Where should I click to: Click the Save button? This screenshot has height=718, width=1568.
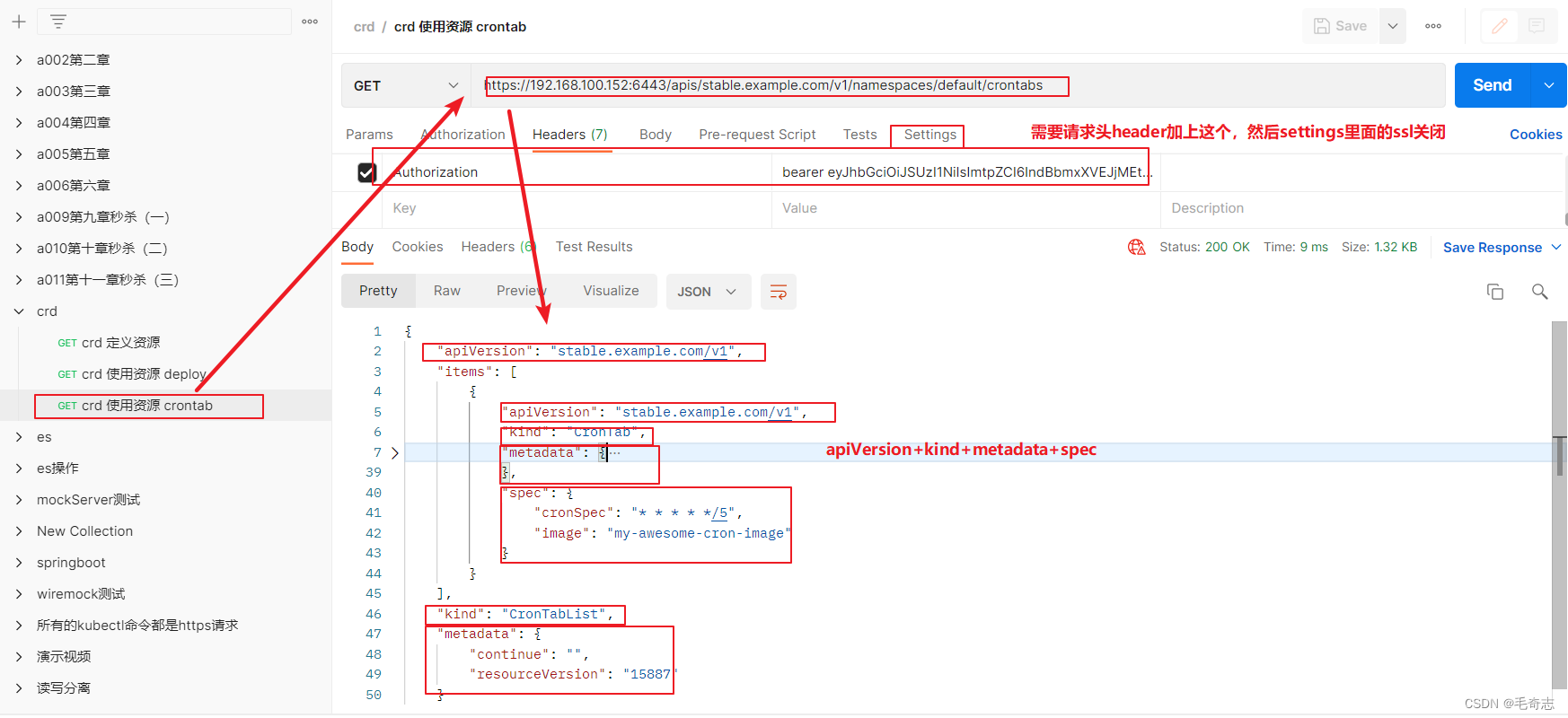[1340, 26]
